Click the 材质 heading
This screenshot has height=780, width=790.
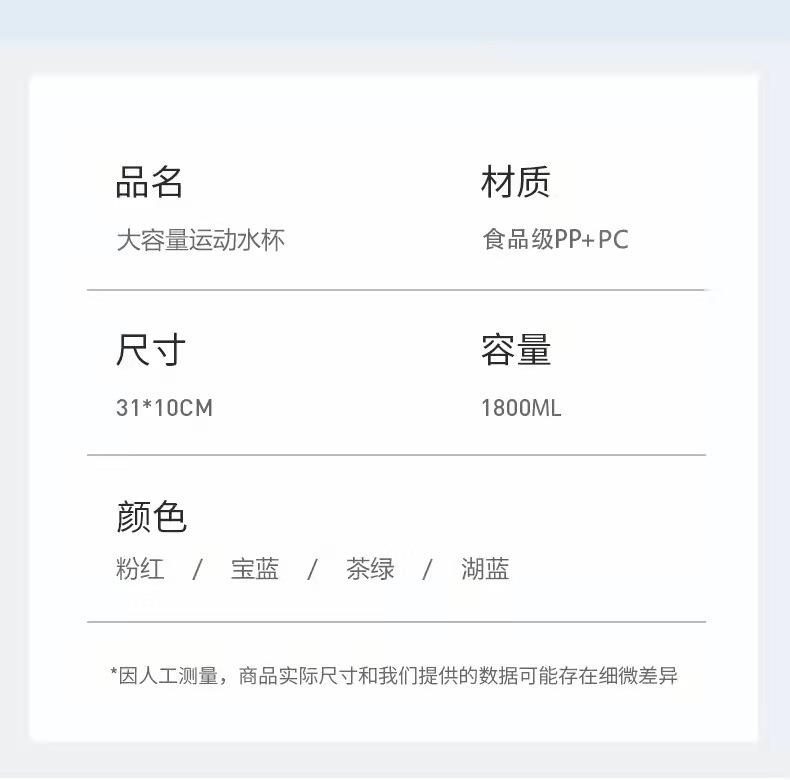[x=515, y=183]
